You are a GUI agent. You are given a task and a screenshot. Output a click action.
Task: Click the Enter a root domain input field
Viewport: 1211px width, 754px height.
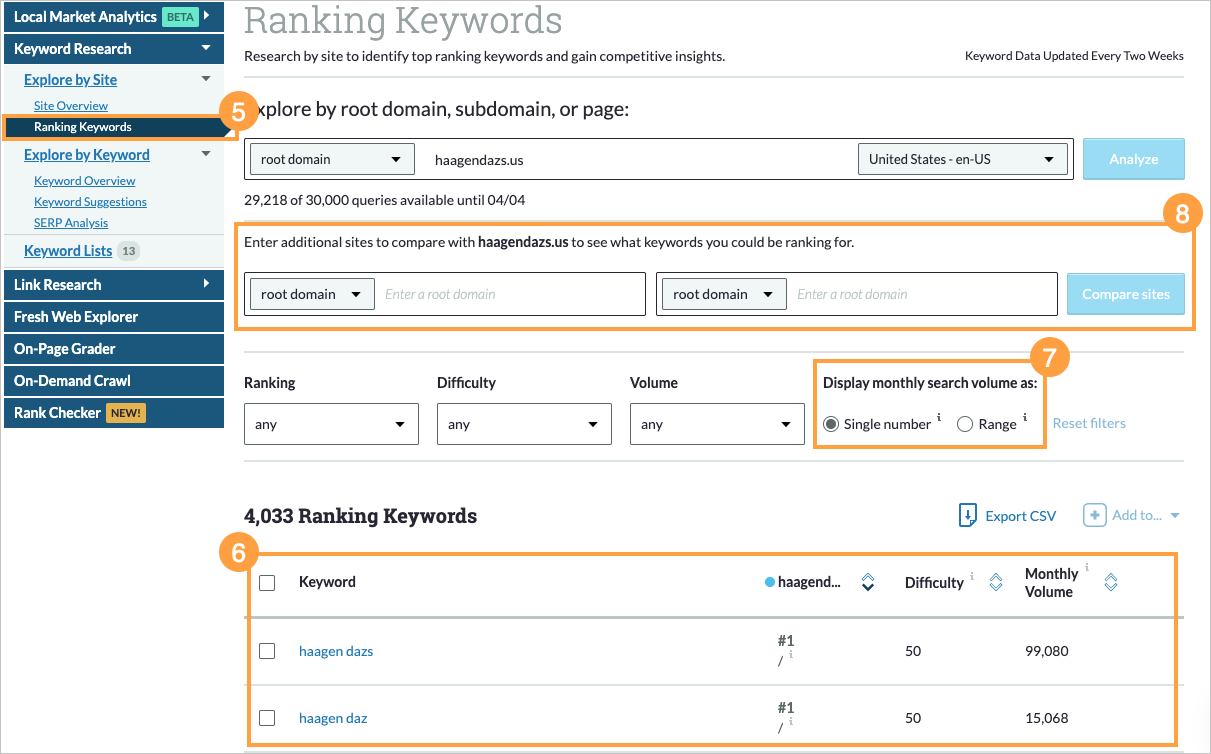point(510,293)
